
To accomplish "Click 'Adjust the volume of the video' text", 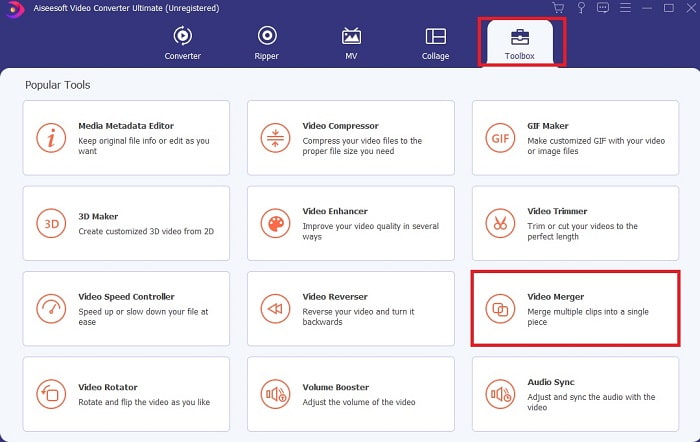I will (359, 402).
